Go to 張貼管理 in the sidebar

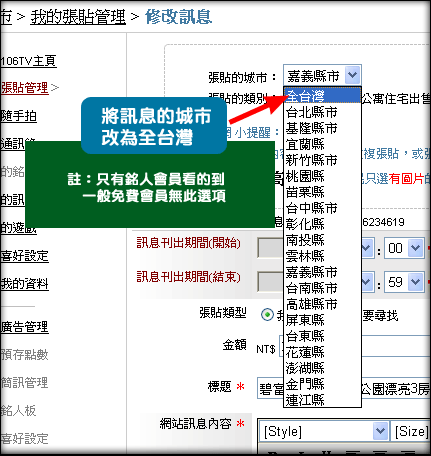tap(24, 88)
